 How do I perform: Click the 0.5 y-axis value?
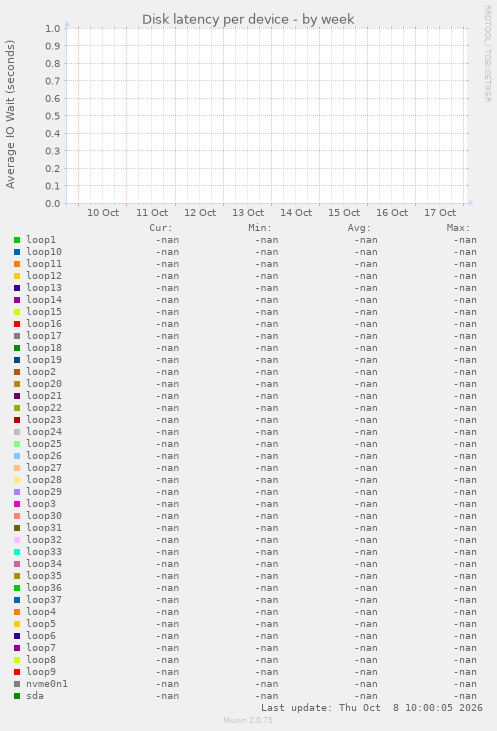(x=53, y=116)
